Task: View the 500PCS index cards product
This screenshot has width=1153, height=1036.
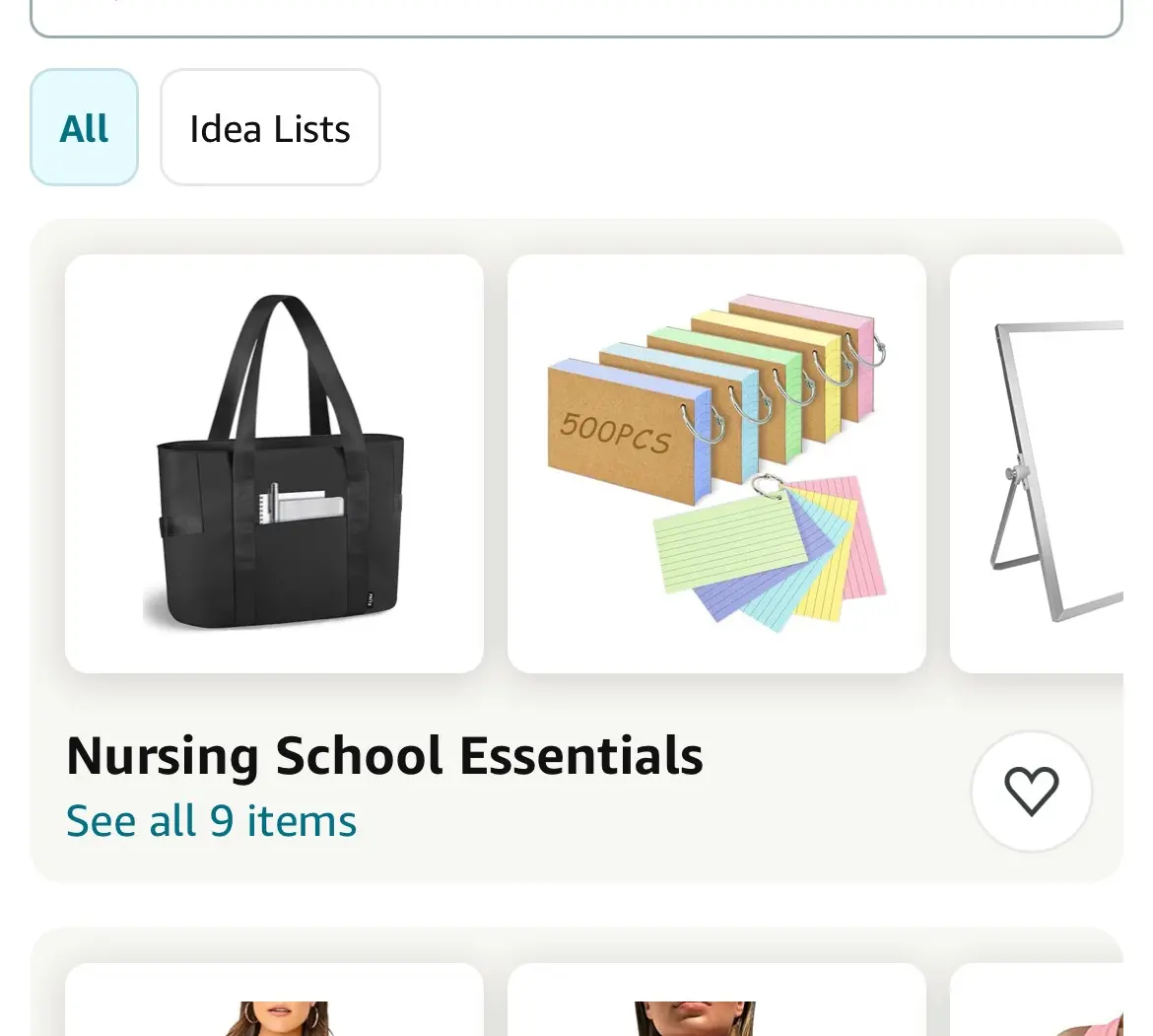Action: pyautogui.click(x=716, y=464)
